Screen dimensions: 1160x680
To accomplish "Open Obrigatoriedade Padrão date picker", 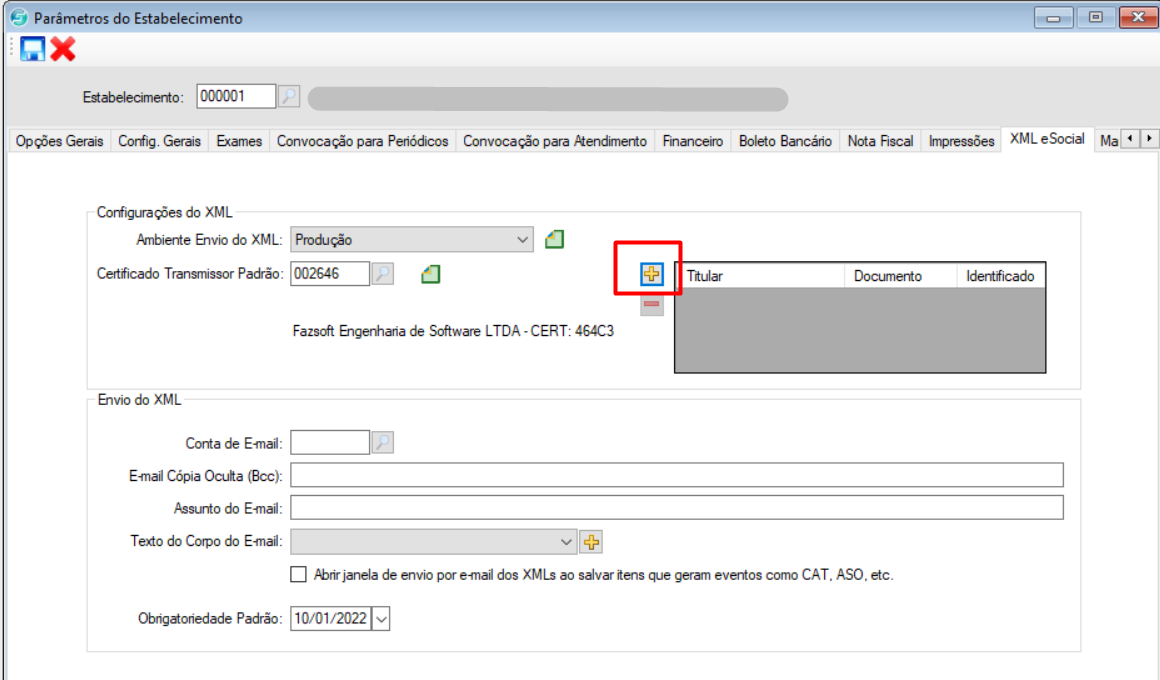I will (x=380, y=619).
